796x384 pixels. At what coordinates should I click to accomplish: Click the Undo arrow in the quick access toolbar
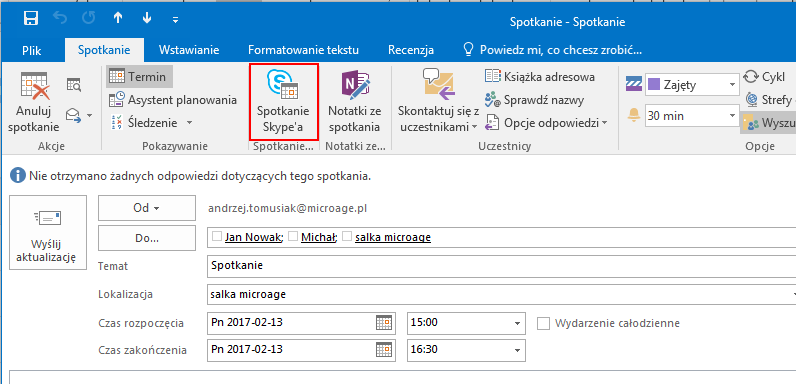pos(60,19)
